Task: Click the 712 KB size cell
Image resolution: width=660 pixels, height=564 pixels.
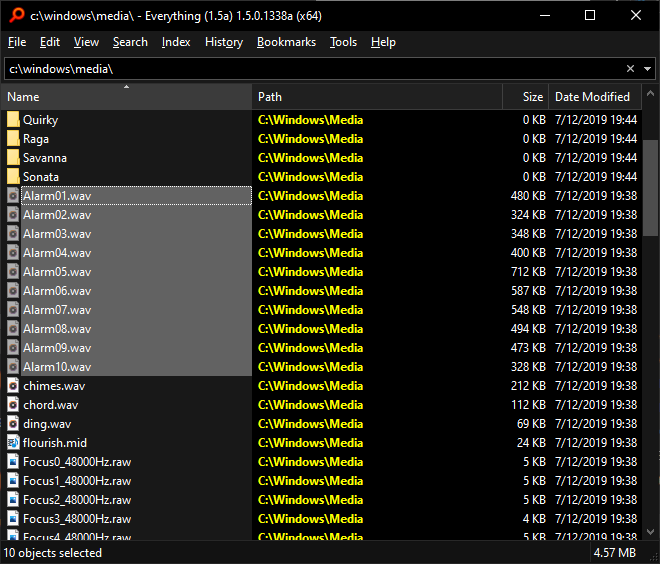Action: tap(528, 272)
